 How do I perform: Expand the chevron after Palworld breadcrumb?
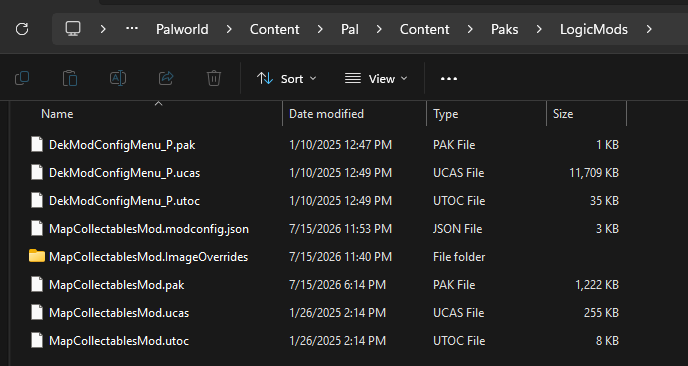(x=229, y=29)
